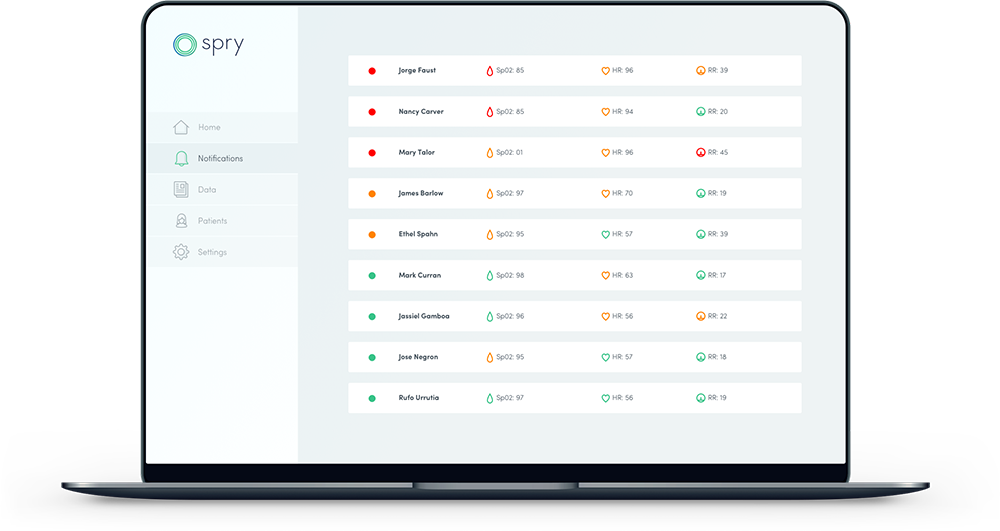
Task: Click the Patients person icon
Action: point(181,221)
